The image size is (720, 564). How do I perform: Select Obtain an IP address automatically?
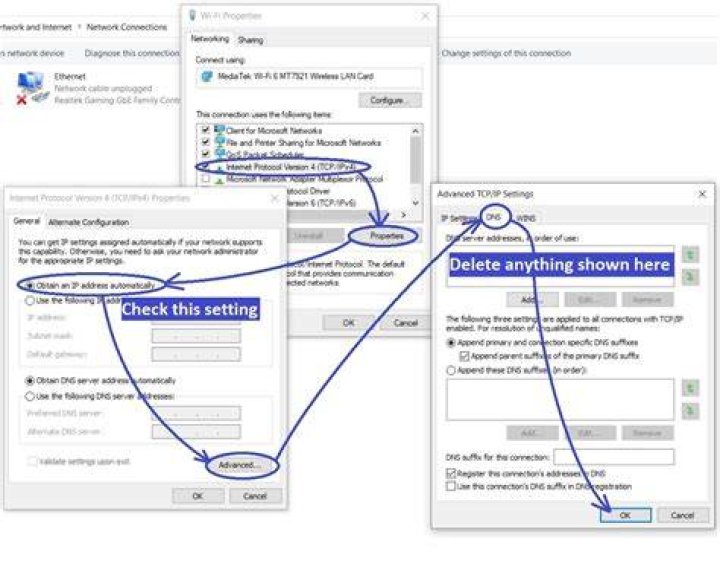30,286
